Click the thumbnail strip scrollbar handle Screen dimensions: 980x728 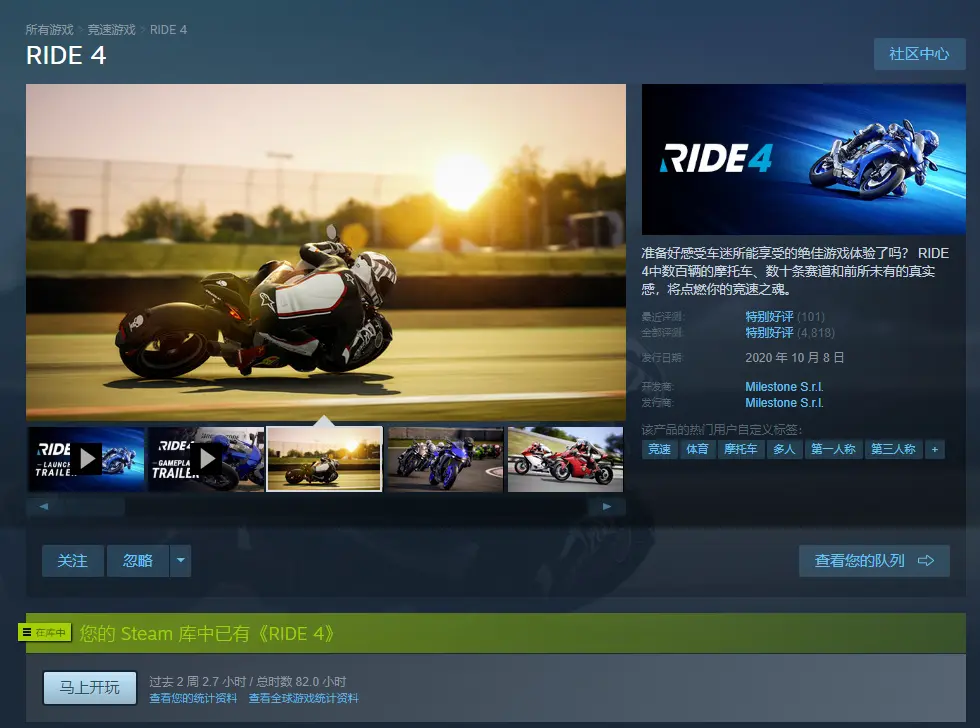pyautogui.click(x=92, y=506)
